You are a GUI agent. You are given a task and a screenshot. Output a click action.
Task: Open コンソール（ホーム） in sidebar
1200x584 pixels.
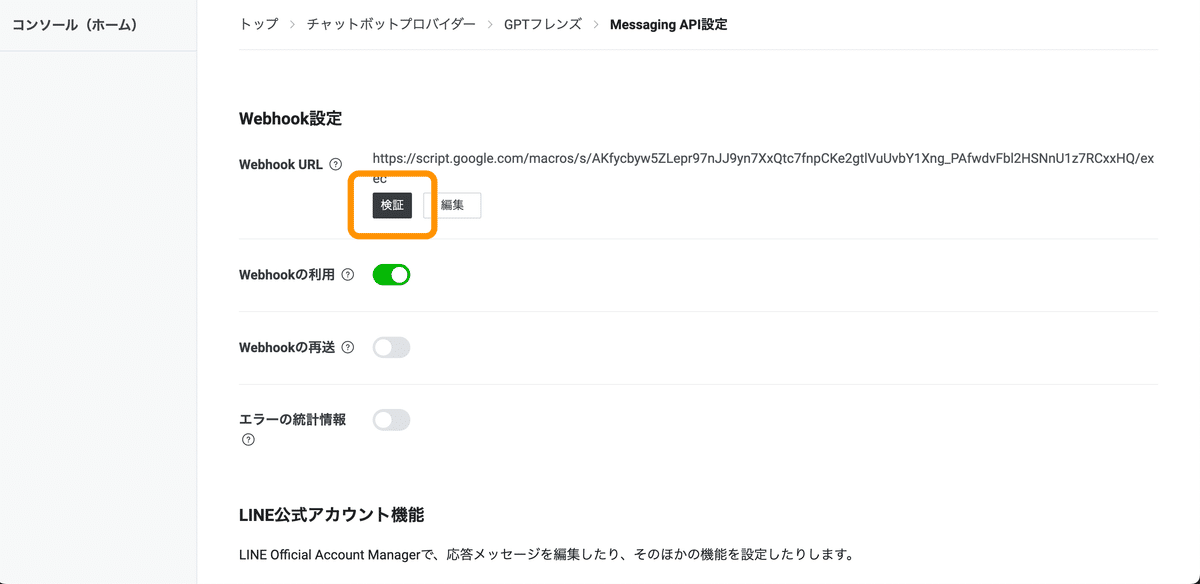pos(74,25)
